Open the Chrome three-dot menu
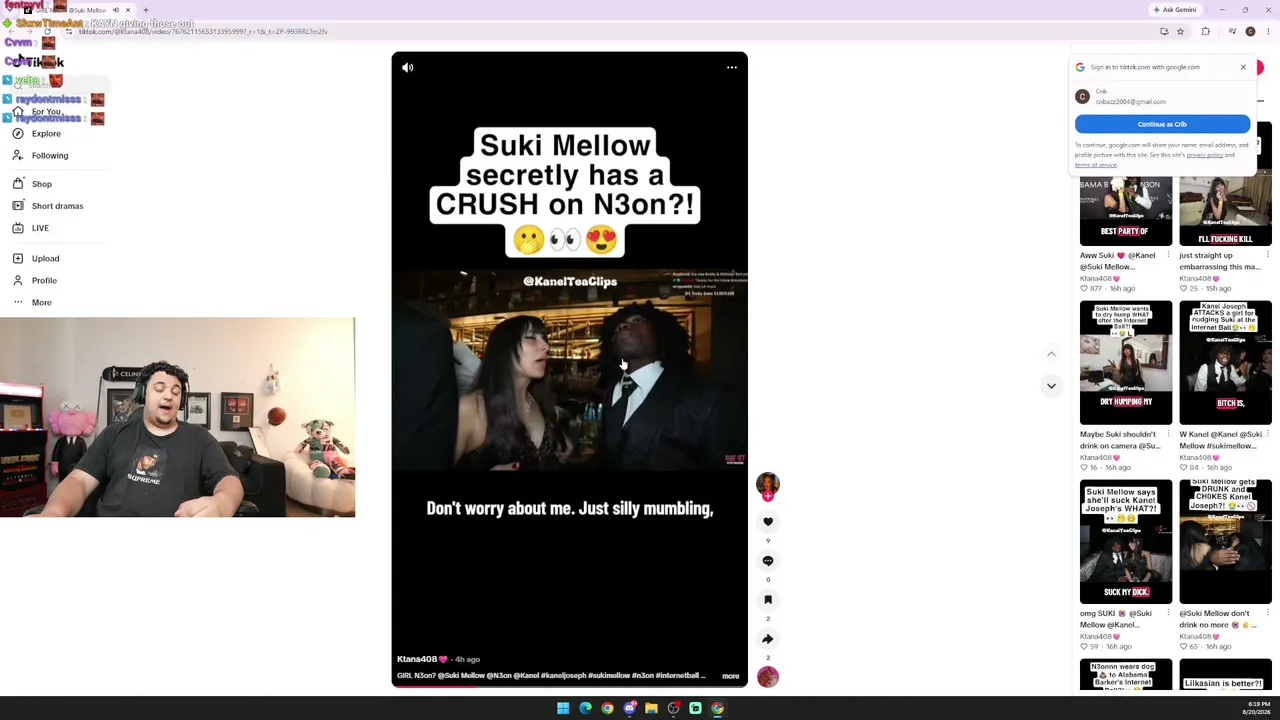Image resolution: width=1280 pixels, height=720 pixels. pos(1268,32)
